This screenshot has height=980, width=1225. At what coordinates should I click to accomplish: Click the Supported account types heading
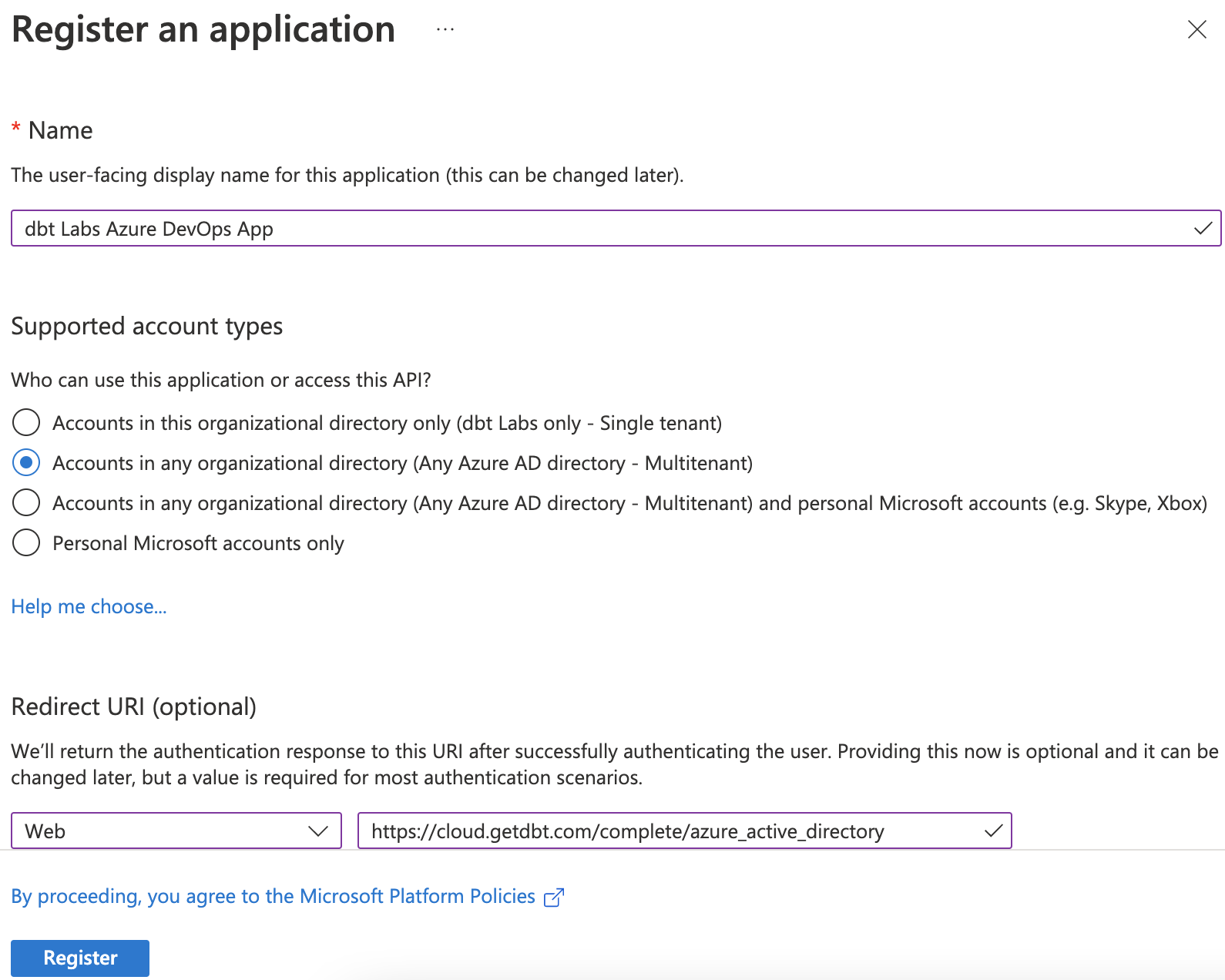(147, 327)
